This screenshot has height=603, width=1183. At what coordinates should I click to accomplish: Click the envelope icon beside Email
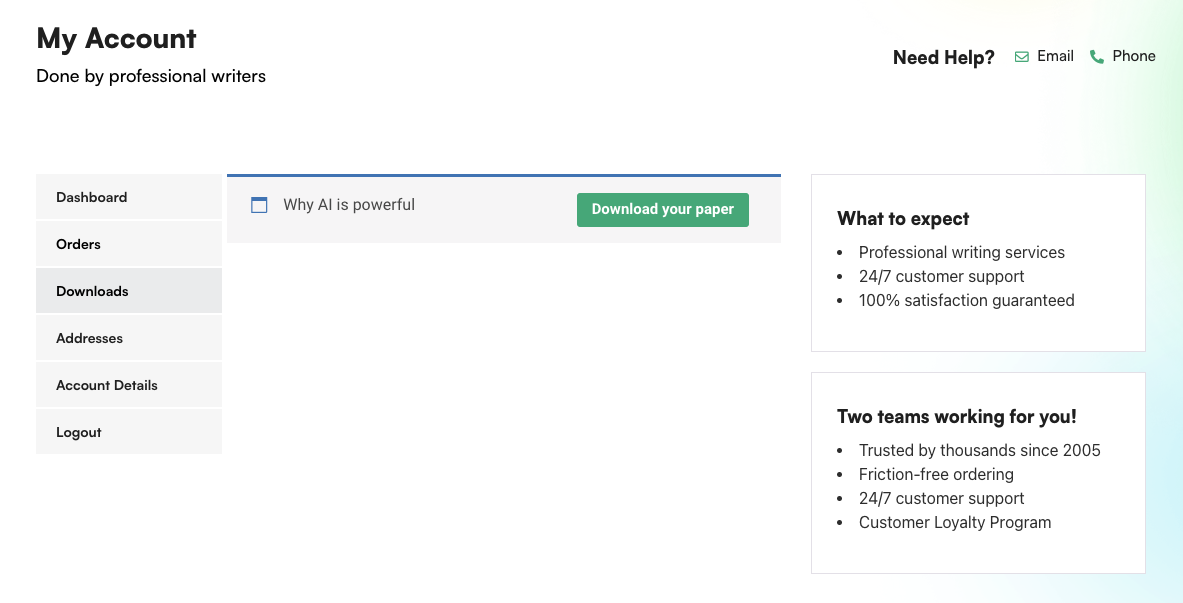point(1021,57)
